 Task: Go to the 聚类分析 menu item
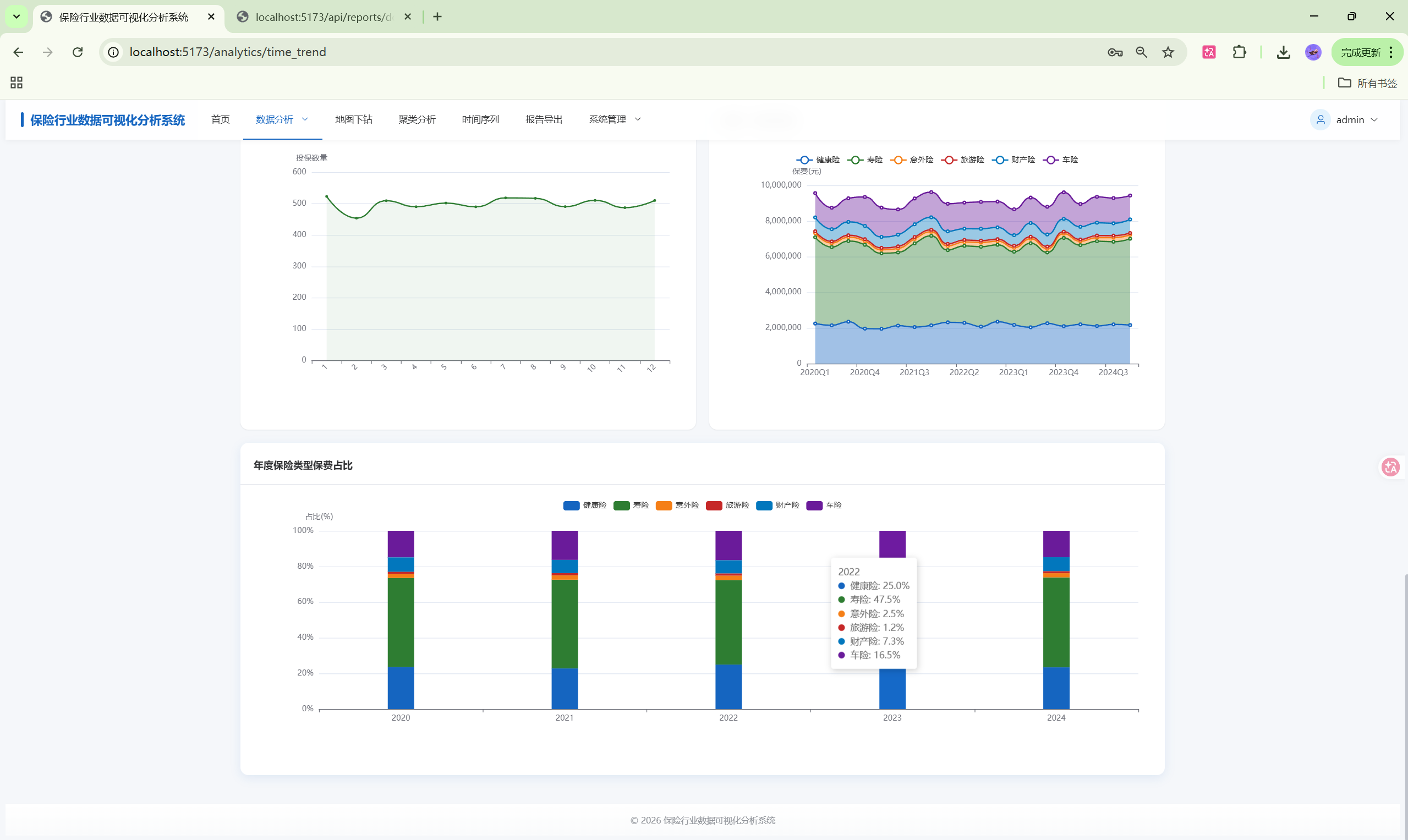417,119
